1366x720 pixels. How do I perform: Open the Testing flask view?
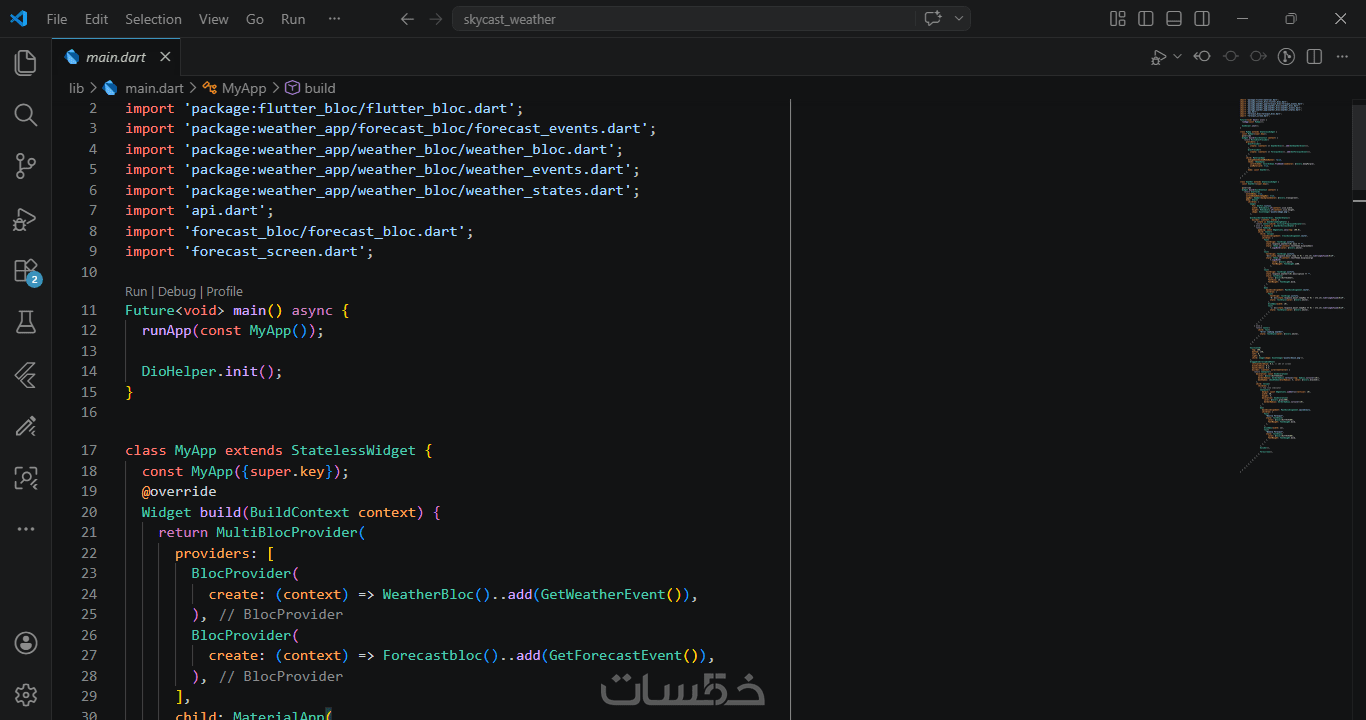[x=26, y=322]
